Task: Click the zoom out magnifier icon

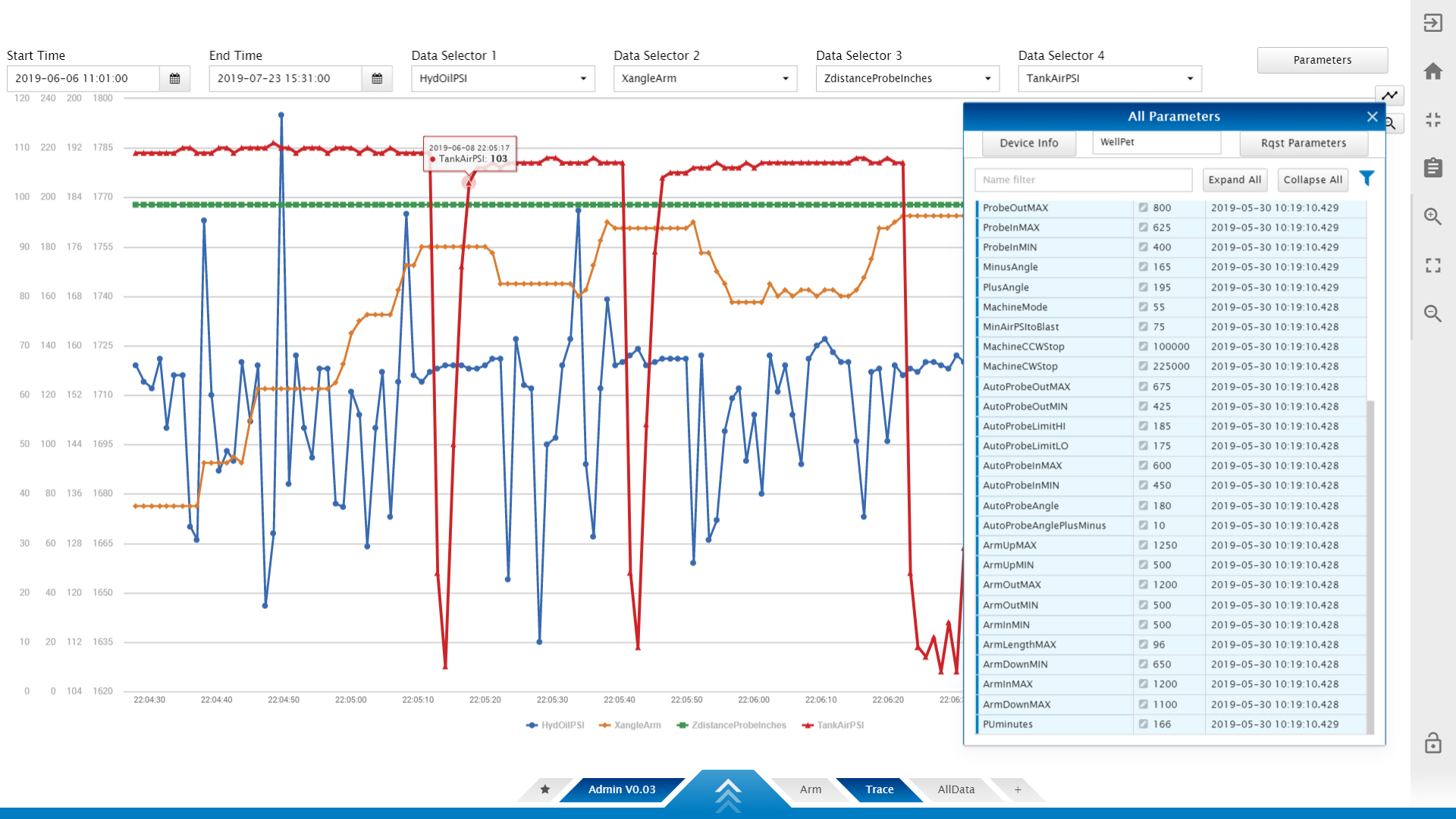Action: [1432, 313]
